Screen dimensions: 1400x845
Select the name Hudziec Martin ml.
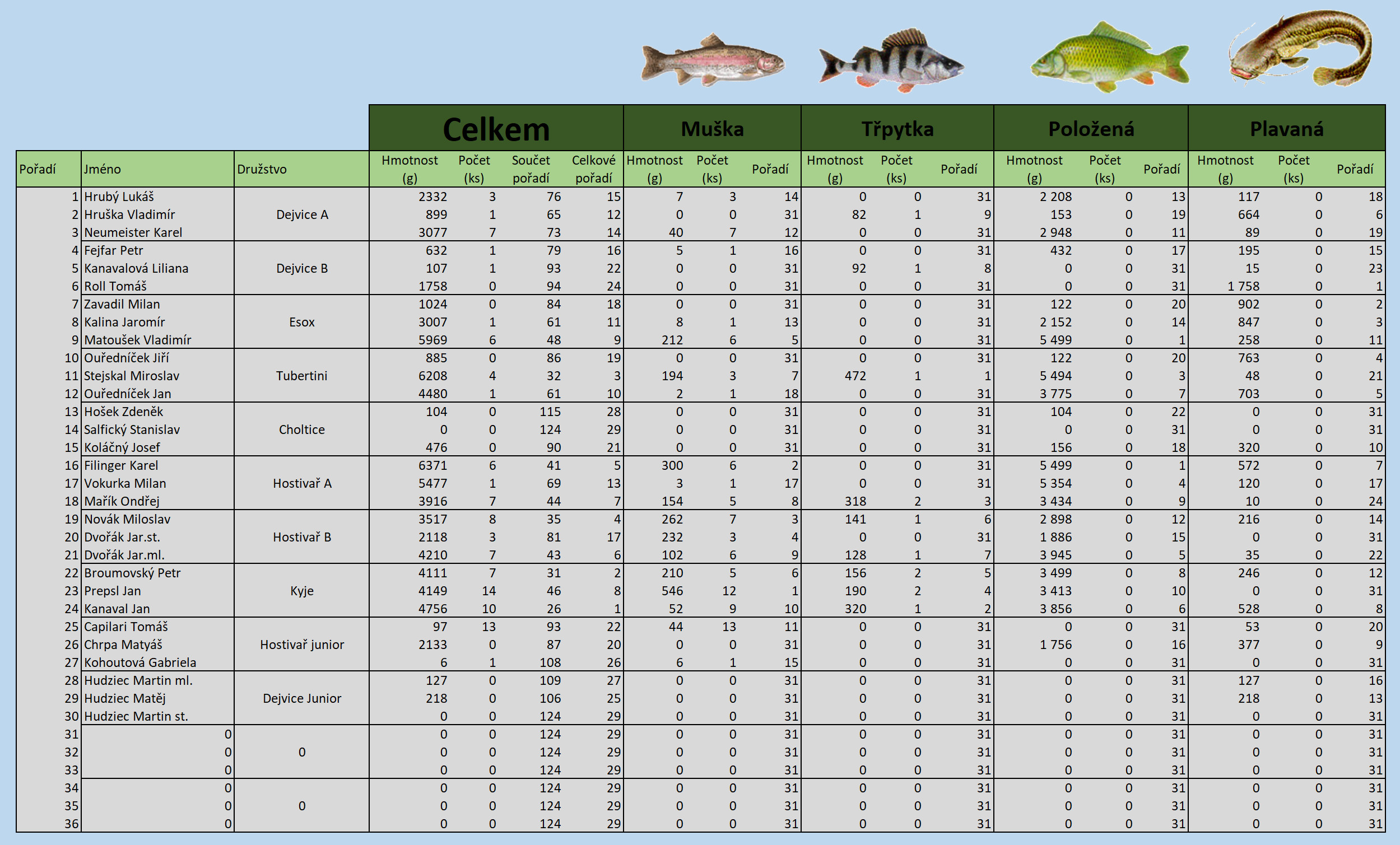(x=138, y=680)
